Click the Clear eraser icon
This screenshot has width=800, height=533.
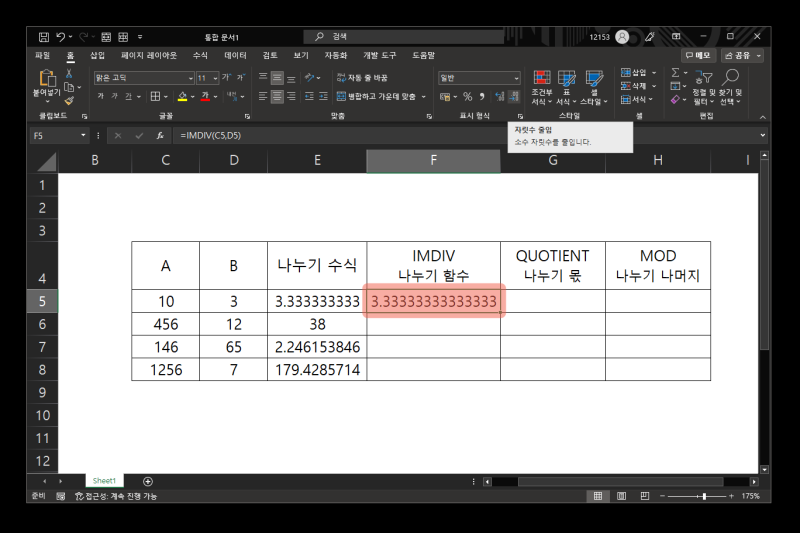click(676, 99)
